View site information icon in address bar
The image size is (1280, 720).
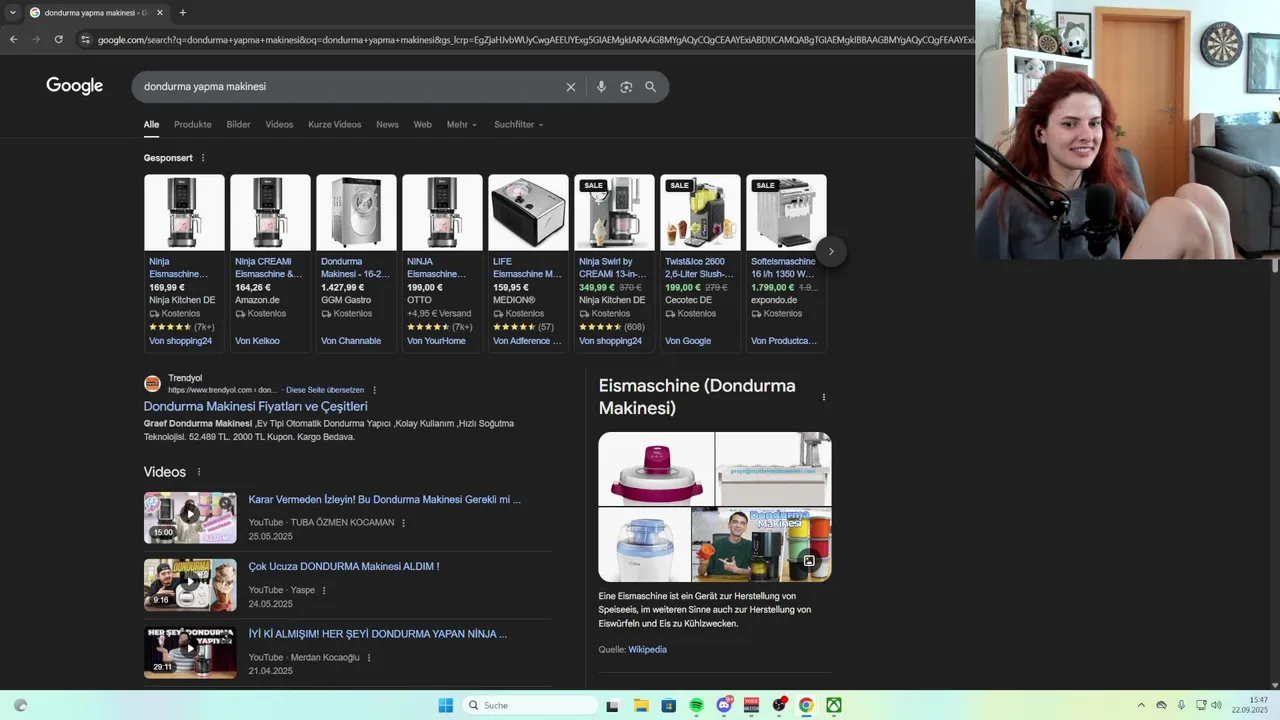86,39
